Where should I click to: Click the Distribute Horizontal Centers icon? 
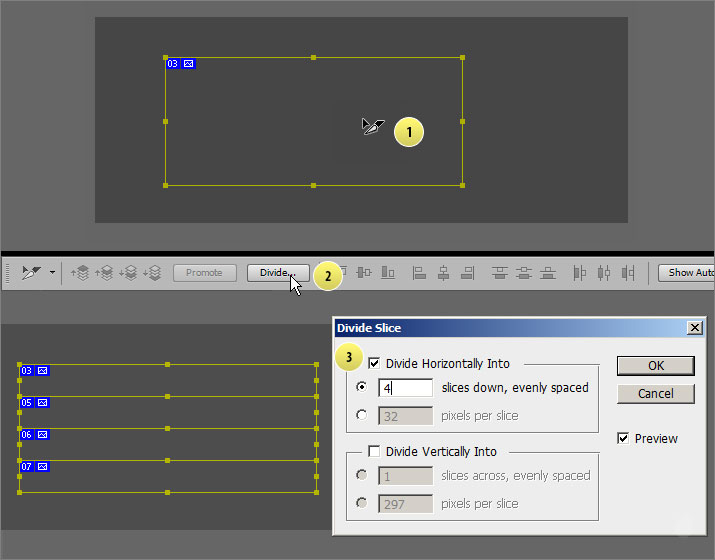[x=604, y=272]
